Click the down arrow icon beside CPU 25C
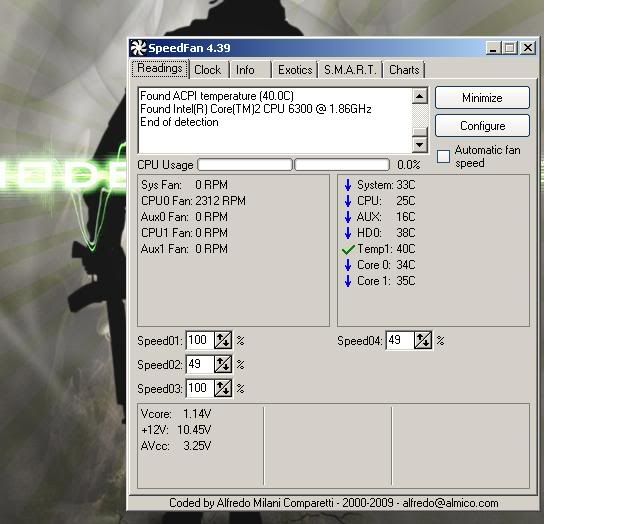Image resolution: width=640 pixels, height=524 pixels. pyautogui.click(x=348, y=201)
